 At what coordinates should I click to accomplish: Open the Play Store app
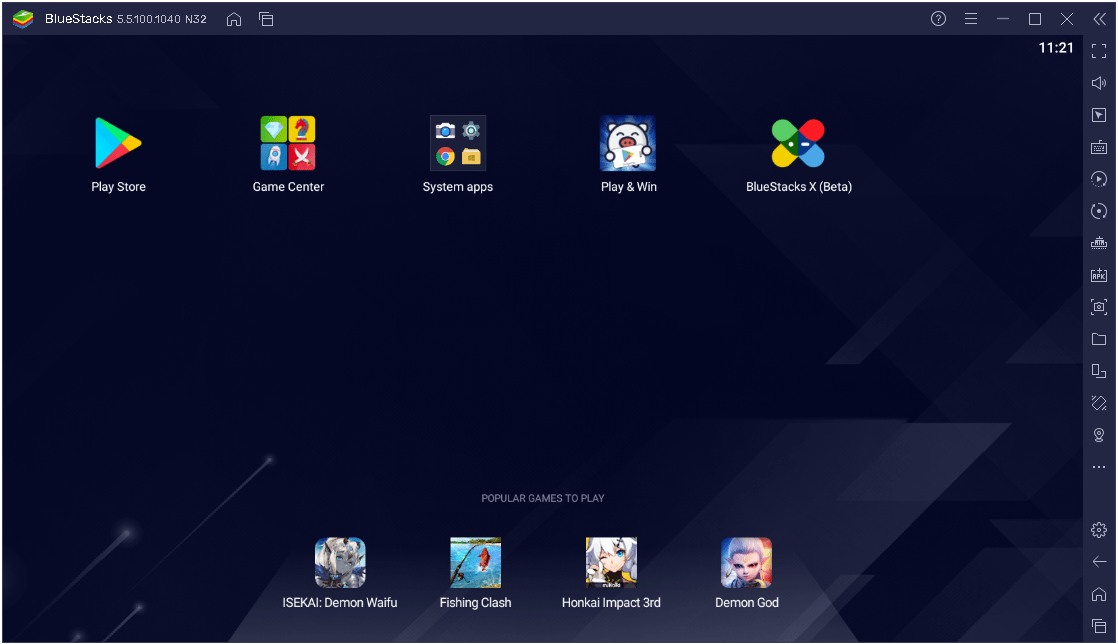(x=118, y=143)
